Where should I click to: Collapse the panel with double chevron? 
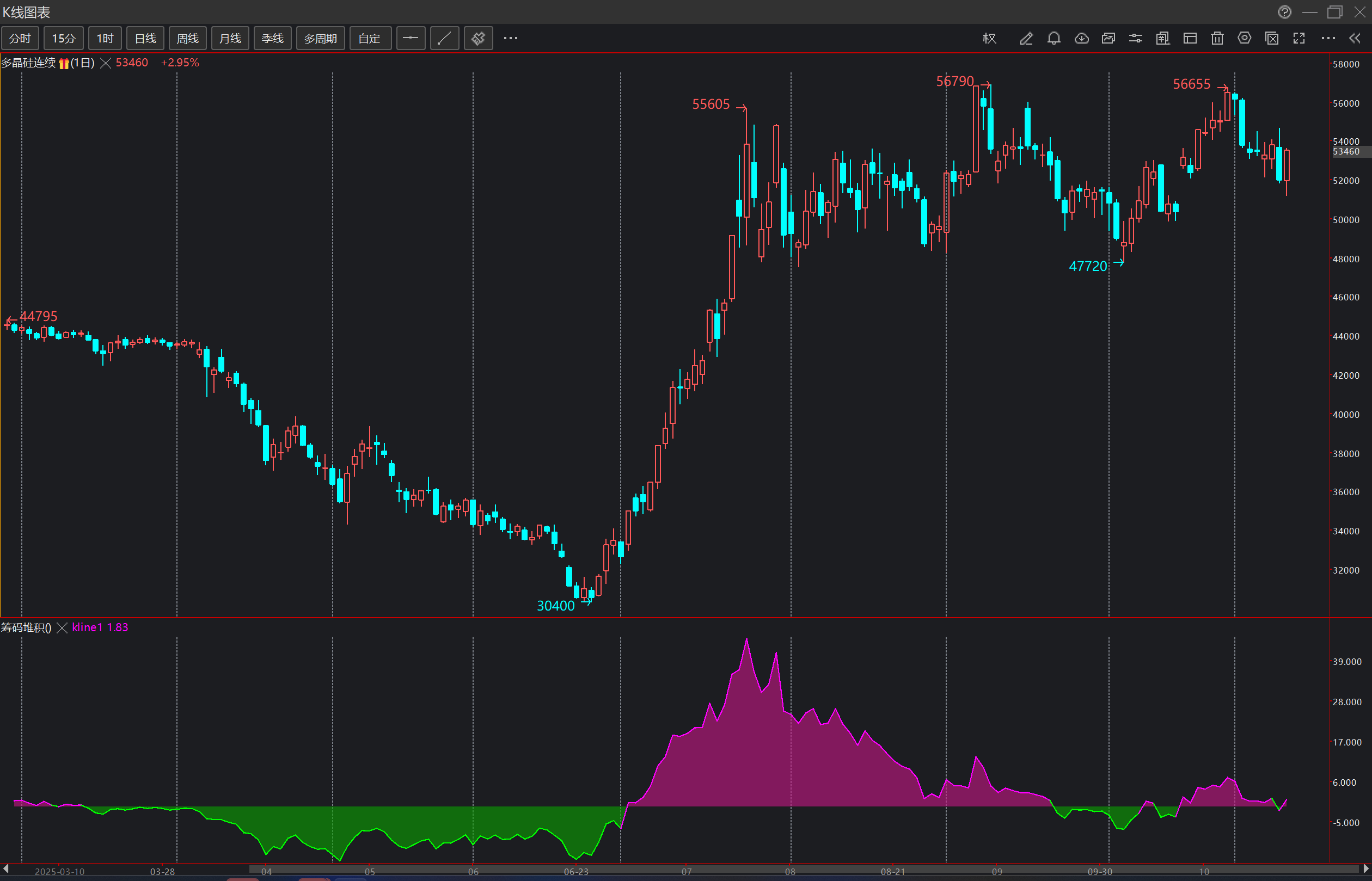[x=1354, y=38]
